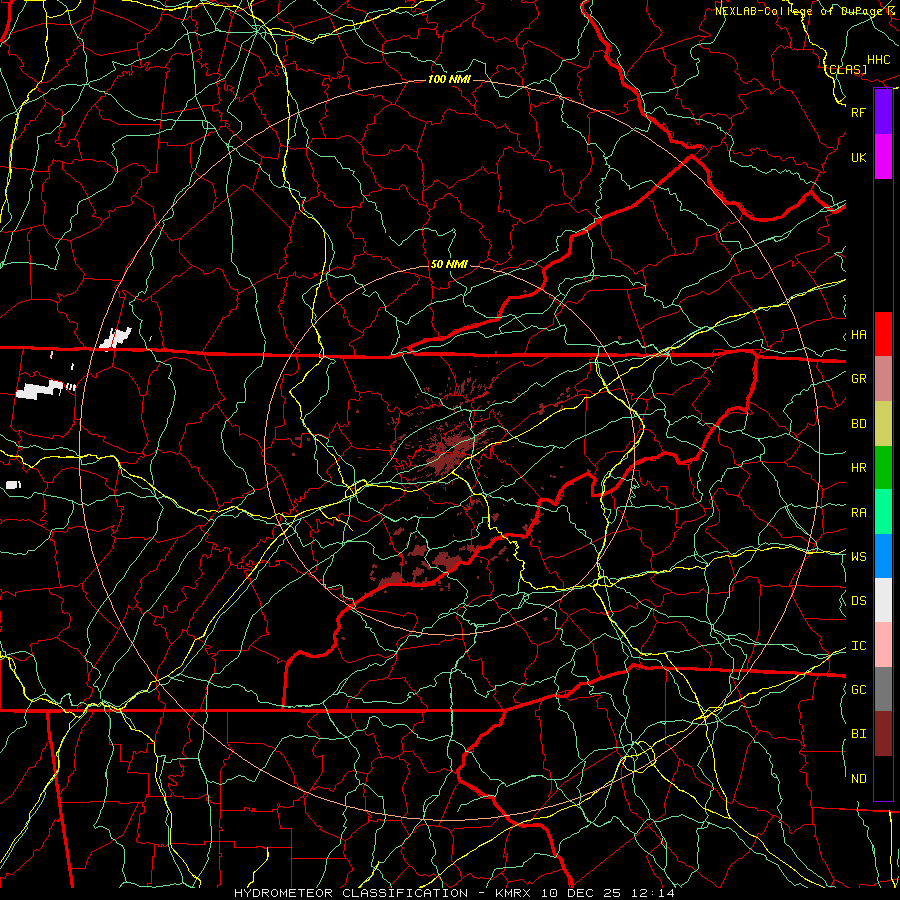Click the HYDROMETEOR CLASSIFICATION title text
This screenshot has width=900, height=900.
(351, 893)
